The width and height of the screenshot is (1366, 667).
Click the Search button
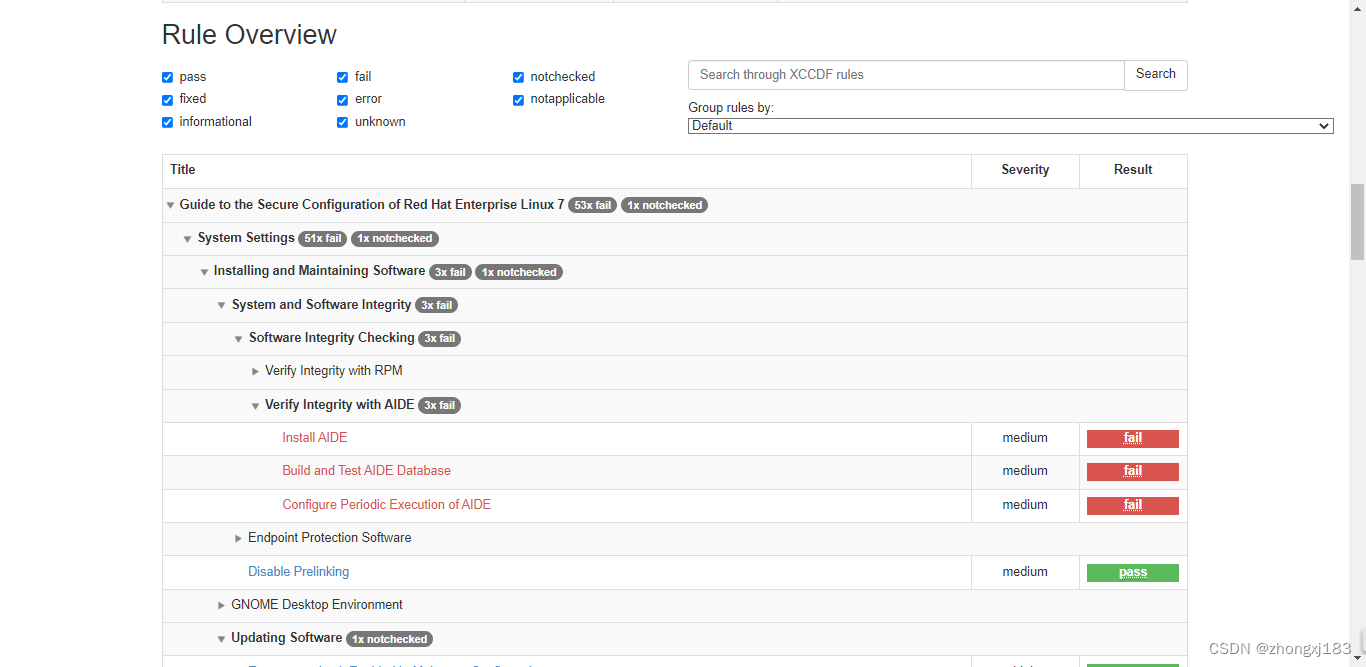pos(1155,75)
